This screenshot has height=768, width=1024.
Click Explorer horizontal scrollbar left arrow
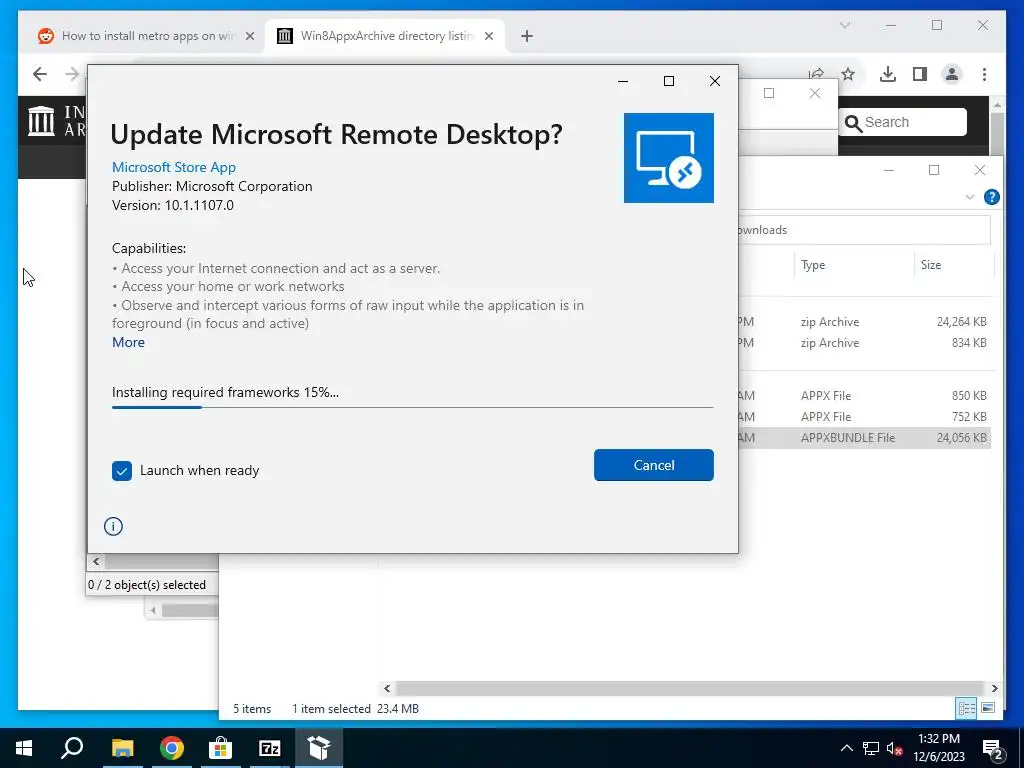pos(387,688)
